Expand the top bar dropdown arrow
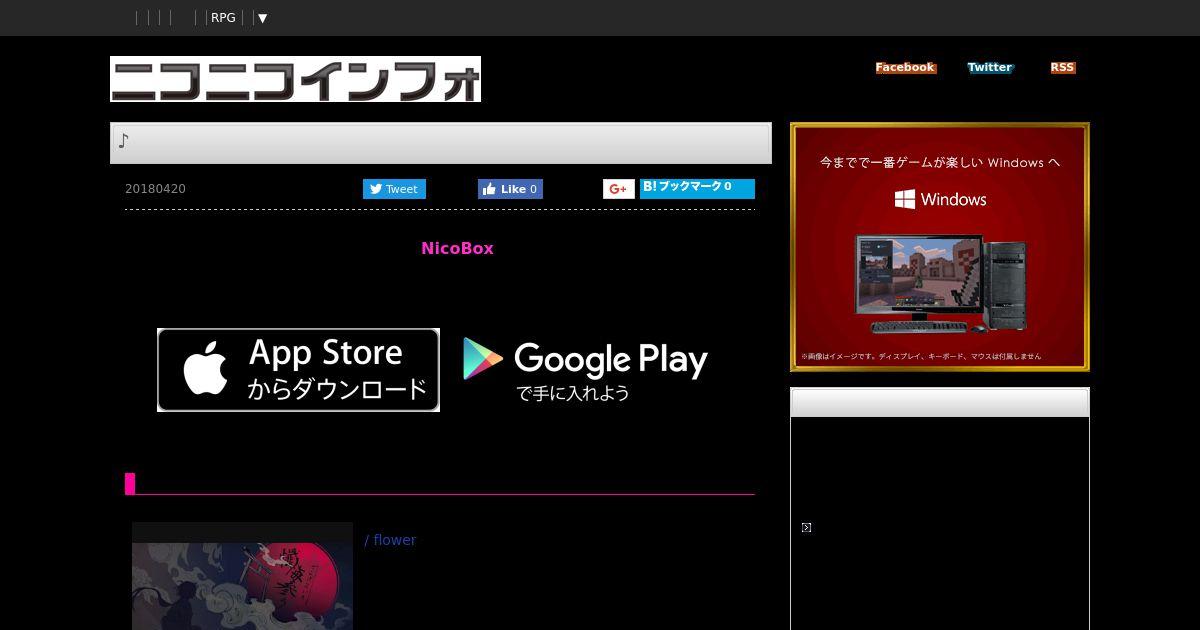Image resolution: width=1200 pixels, height=630 pixels. coord(262,18)
